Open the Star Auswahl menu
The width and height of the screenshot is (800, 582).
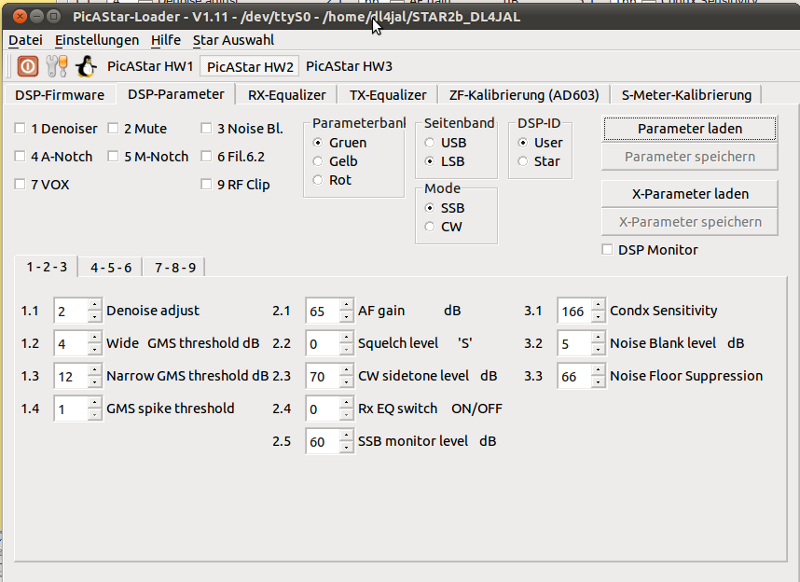pos(233,40)
